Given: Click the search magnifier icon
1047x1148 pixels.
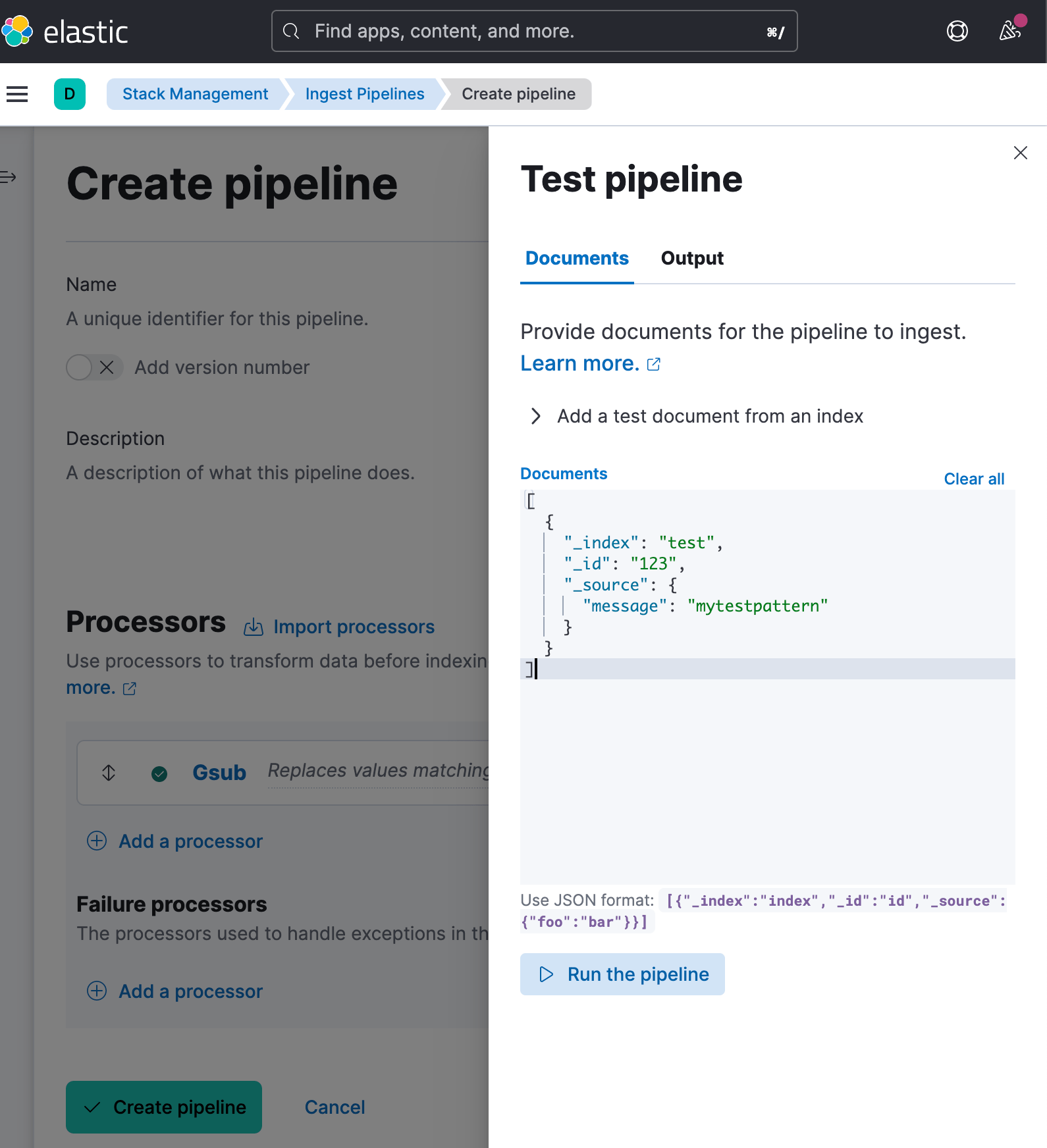Looking at the screenshot, I should (x=291, y=31).
